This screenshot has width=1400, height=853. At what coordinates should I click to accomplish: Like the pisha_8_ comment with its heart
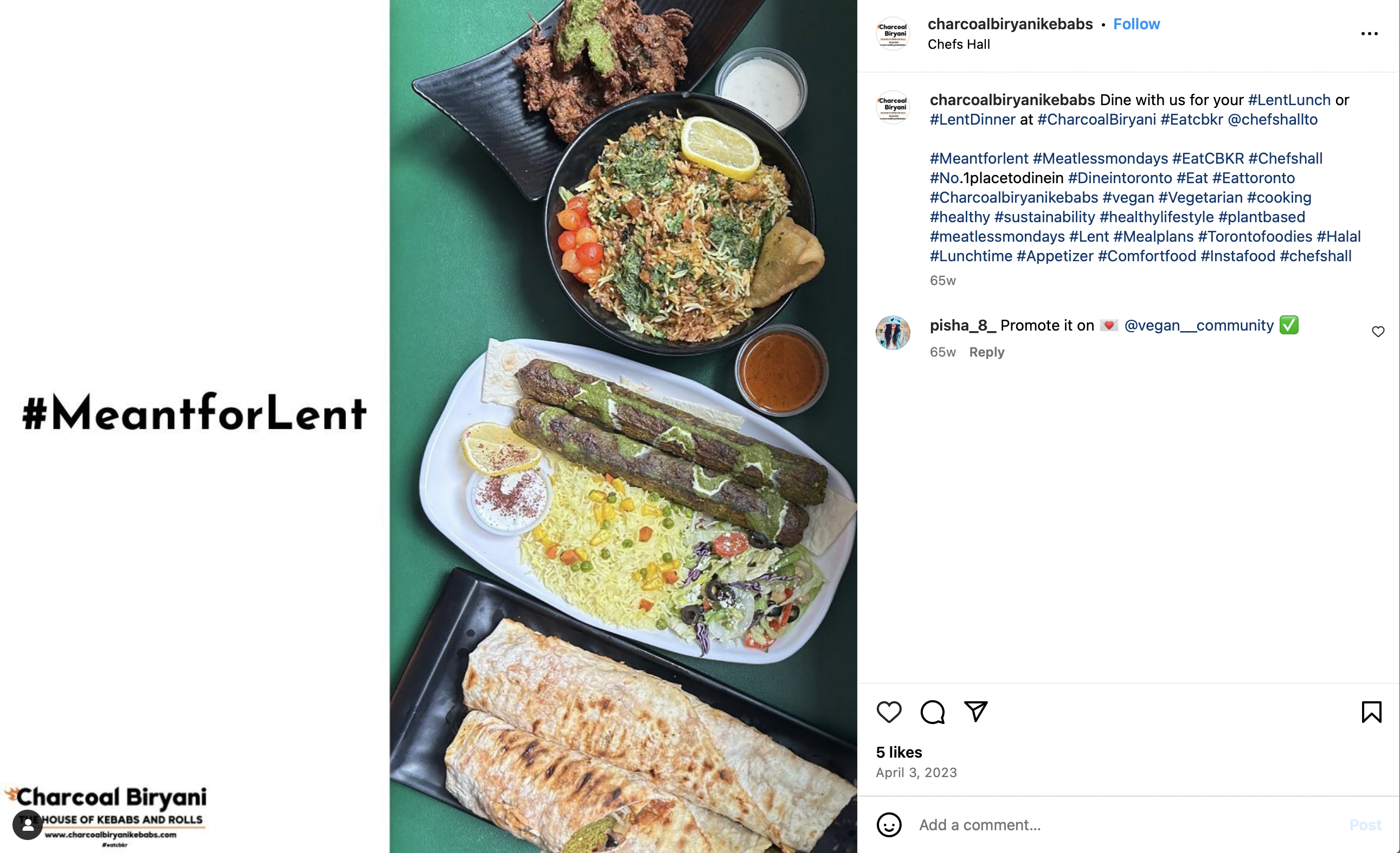pyautogui.click(x=1378, y=331)
